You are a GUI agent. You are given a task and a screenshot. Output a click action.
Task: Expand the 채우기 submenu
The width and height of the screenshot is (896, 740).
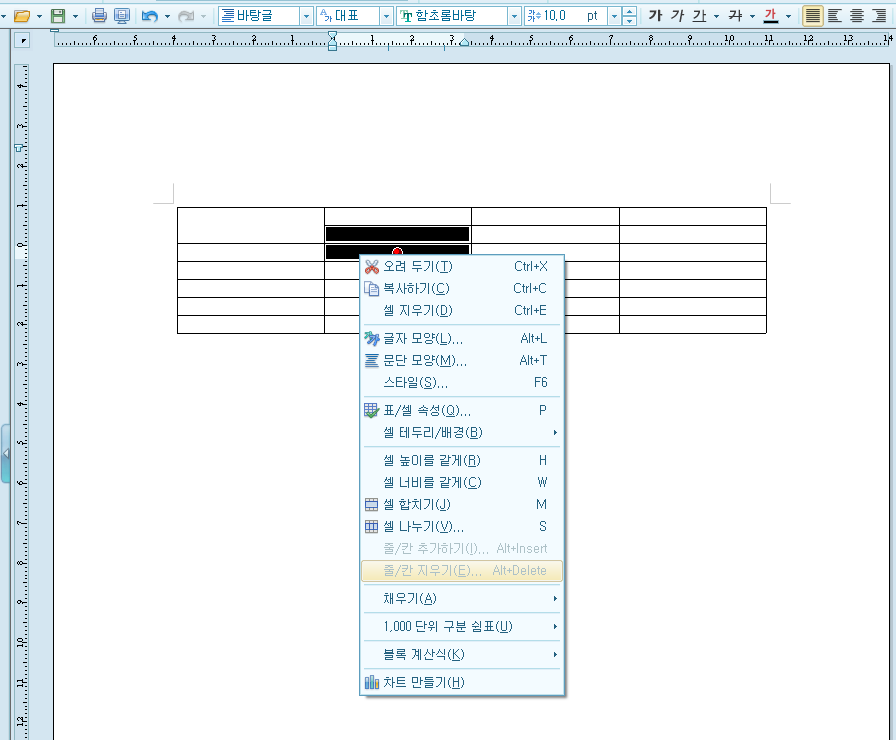click(462, 598)
